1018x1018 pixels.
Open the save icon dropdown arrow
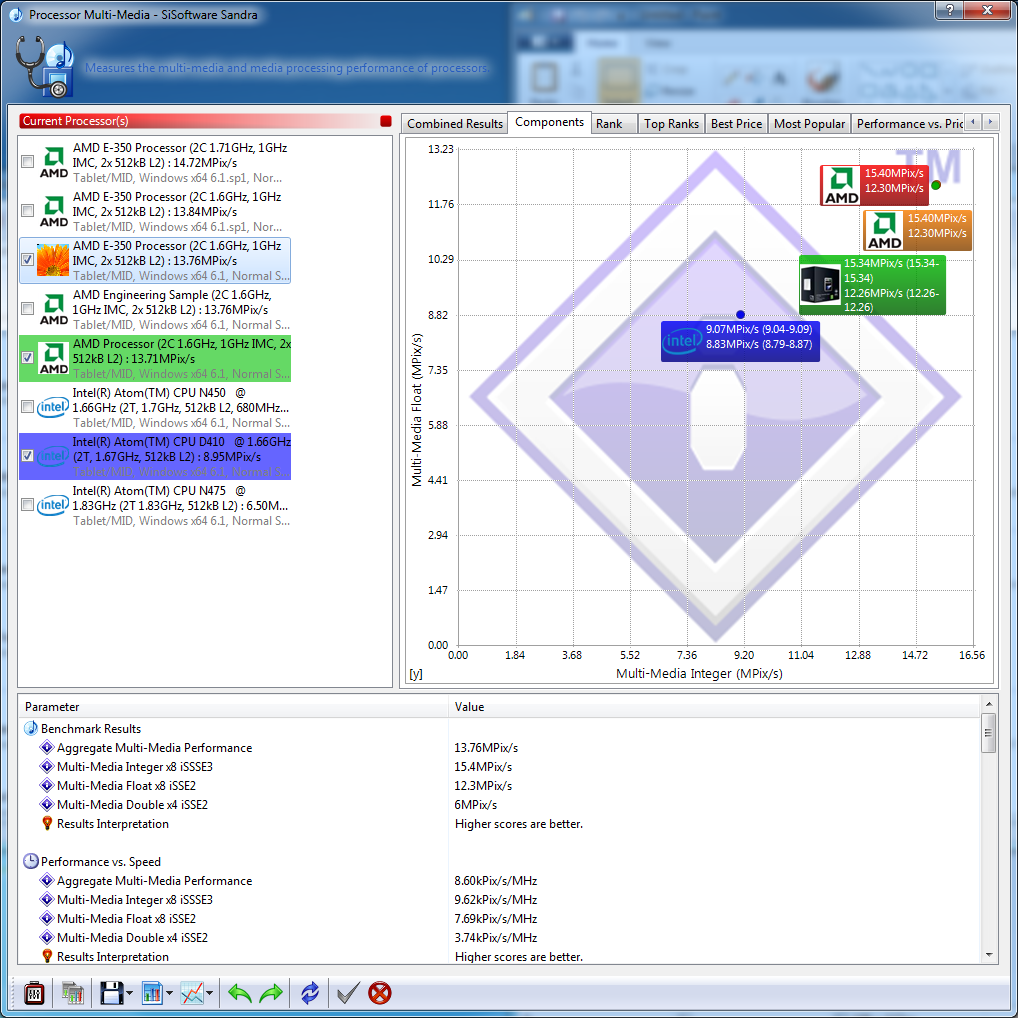coord(130,994)
